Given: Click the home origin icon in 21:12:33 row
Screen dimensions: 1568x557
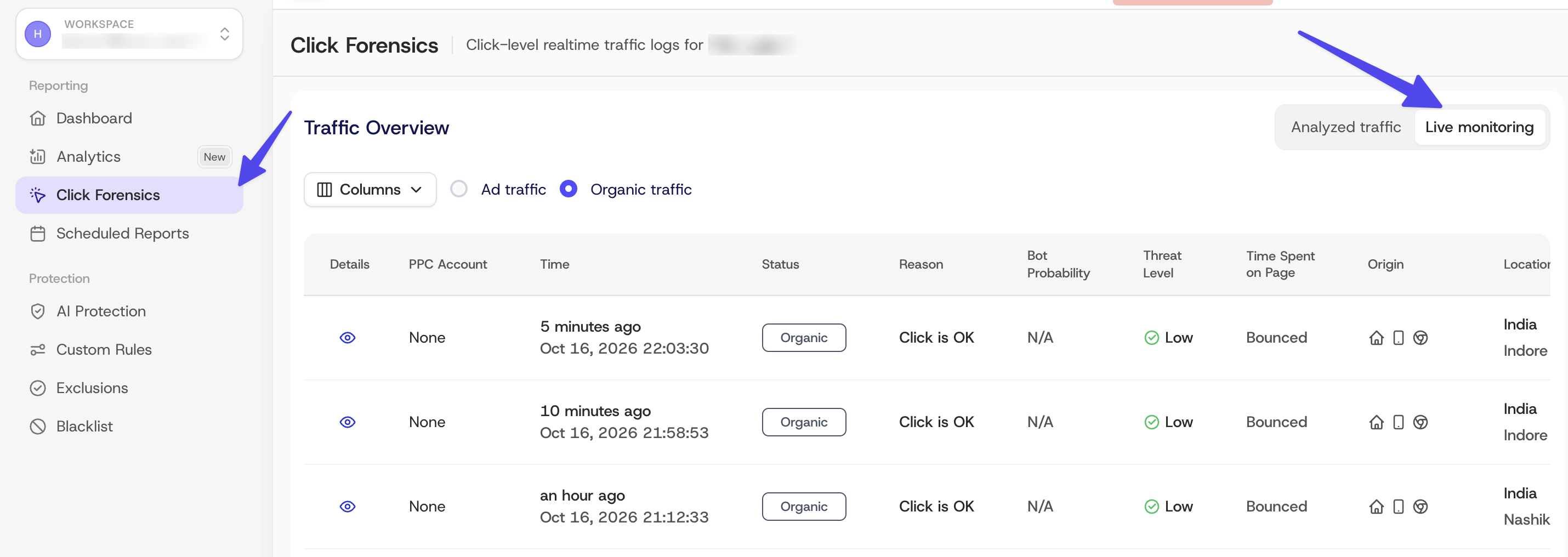Looking at the screenshot, I should click(1376, 507).
